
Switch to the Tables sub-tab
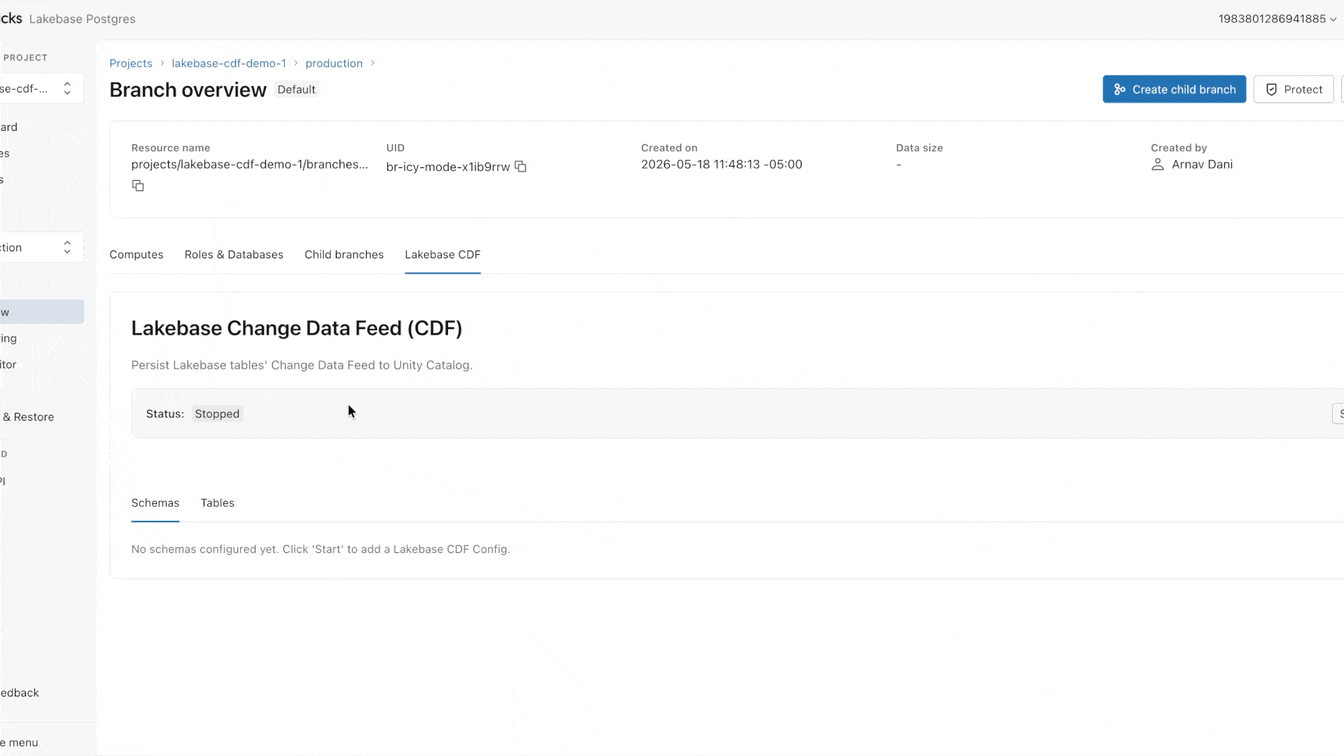[x=217, y=503]
